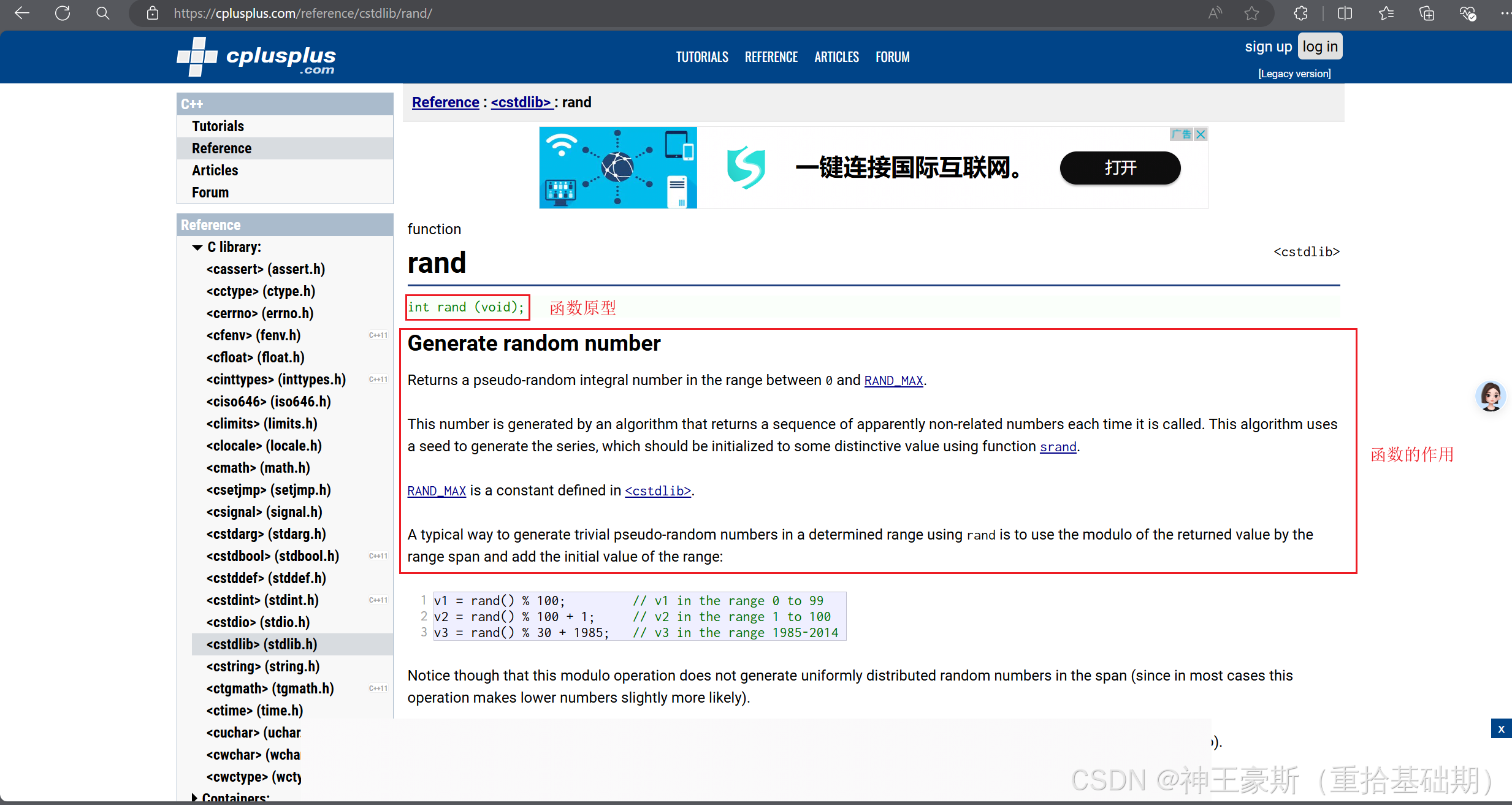This screenshot has height=805, width=1512.
Task: Toggle the split screen icon
Action: click(1345, 13)
